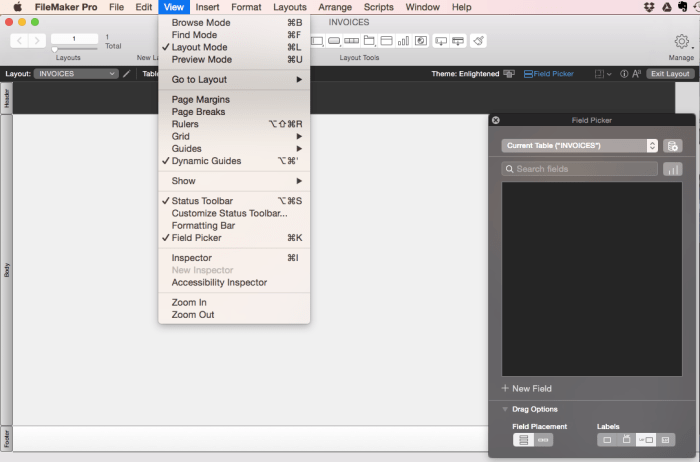700x462 pixels.
Task: Collapse the Drag Options disclosure triangle
Action: 505,409
